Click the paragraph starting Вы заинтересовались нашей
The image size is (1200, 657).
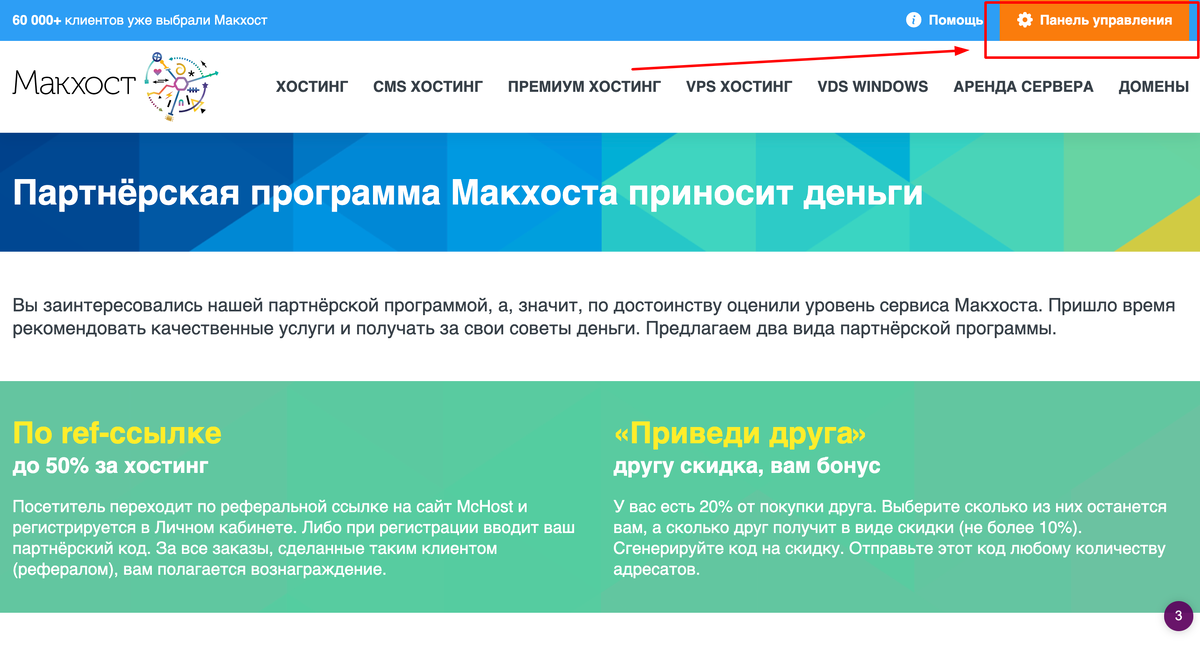coord(592,316)
